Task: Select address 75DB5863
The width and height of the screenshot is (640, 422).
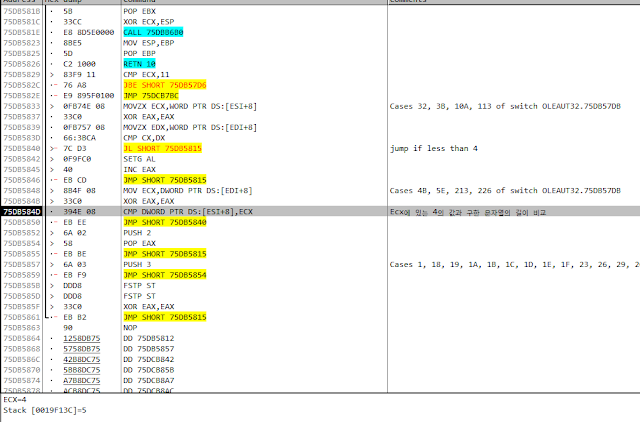Action: (x=22, y=328)
